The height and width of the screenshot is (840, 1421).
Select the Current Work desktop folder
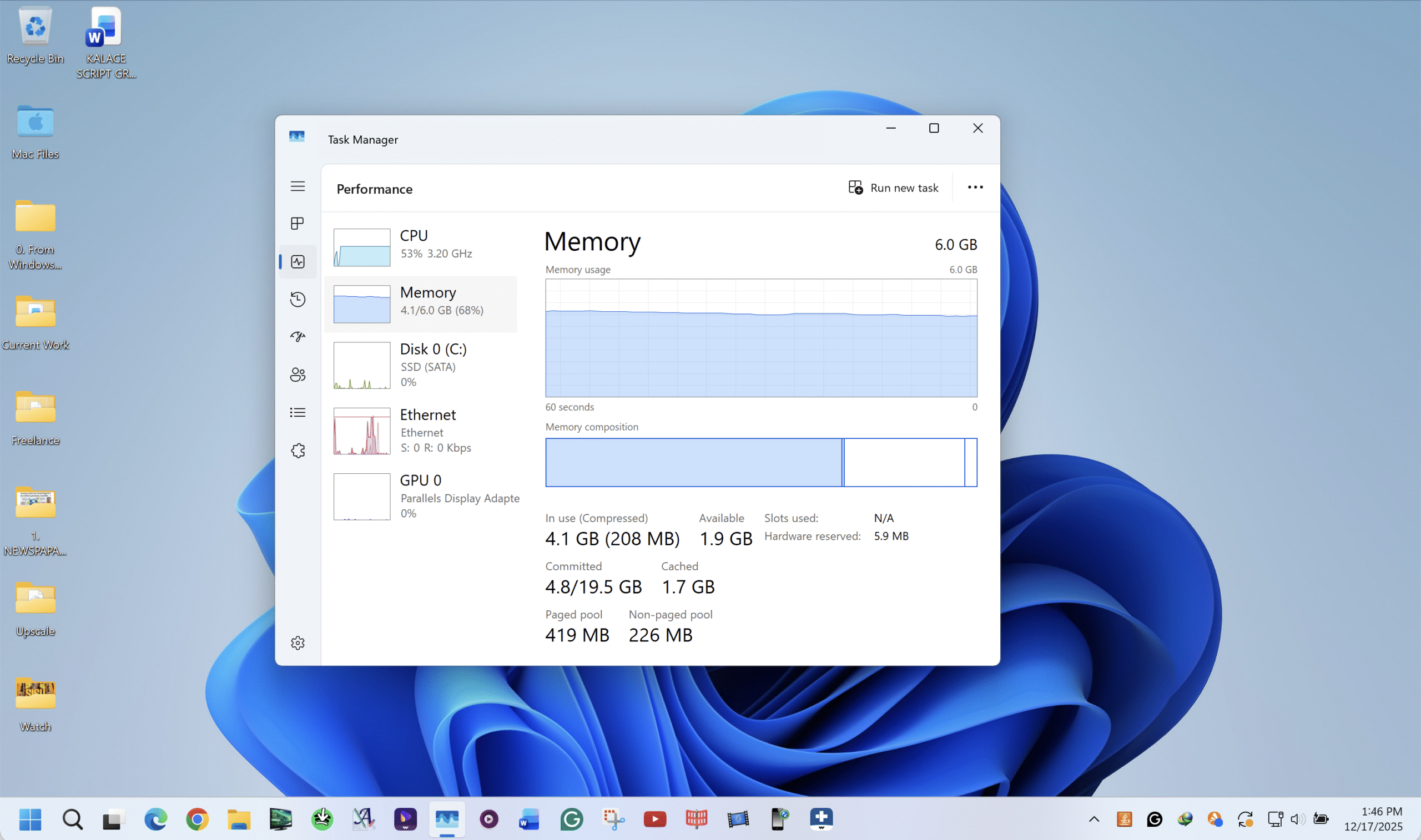[35, 323]
